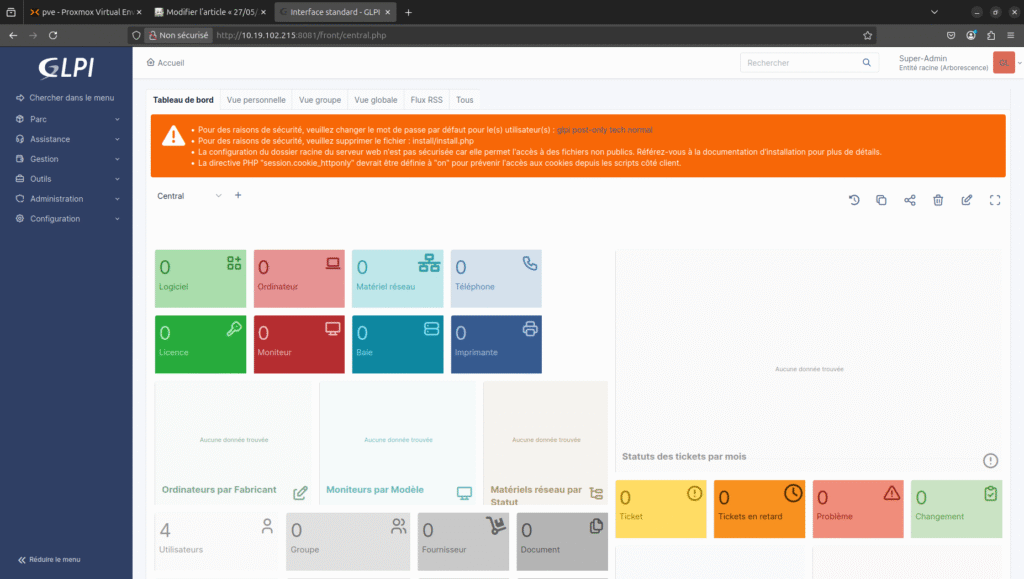
Task: Add a new dashboard with plus icon
Action: click(238, 196)
